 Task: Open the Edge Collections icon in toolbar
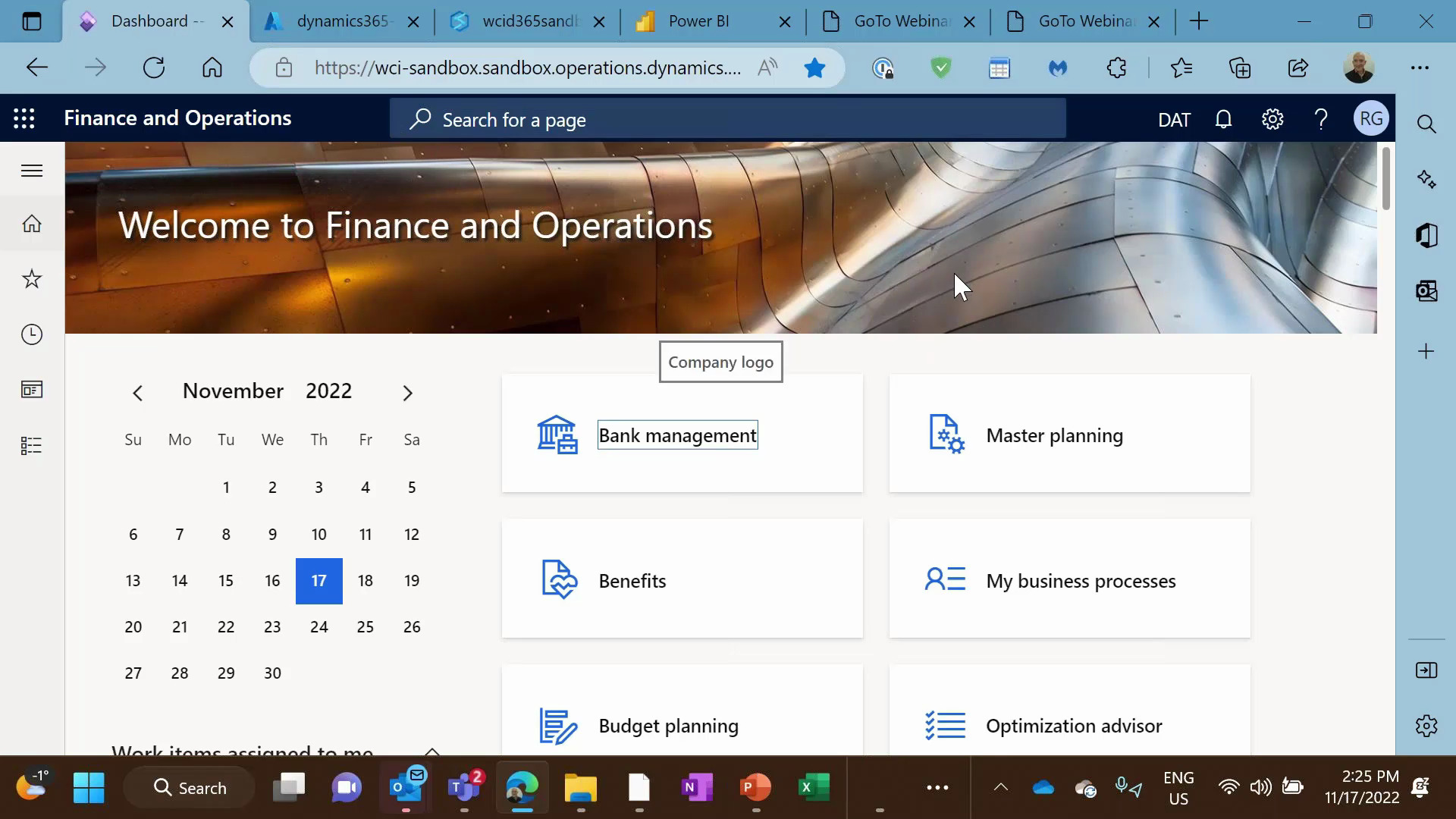click(1241, 67)
